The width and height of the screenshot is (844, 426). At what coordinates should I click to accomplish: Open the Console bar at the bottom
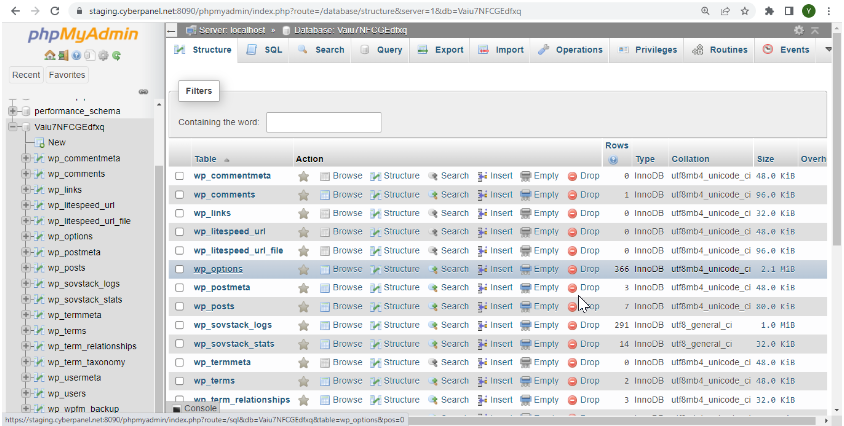(195, 408)
